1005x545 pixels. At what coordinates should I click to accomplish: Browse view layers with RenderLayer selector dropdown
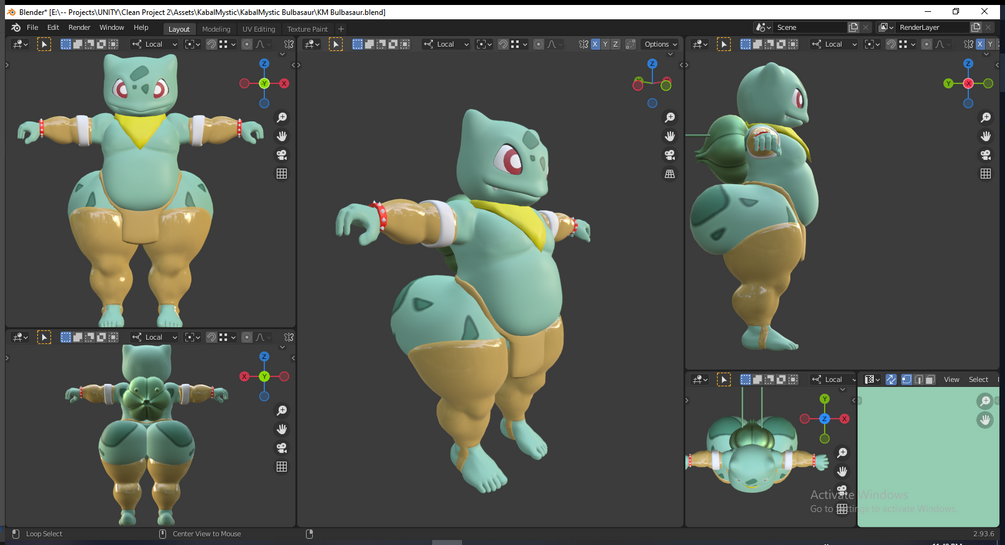(x=886, y=28)
